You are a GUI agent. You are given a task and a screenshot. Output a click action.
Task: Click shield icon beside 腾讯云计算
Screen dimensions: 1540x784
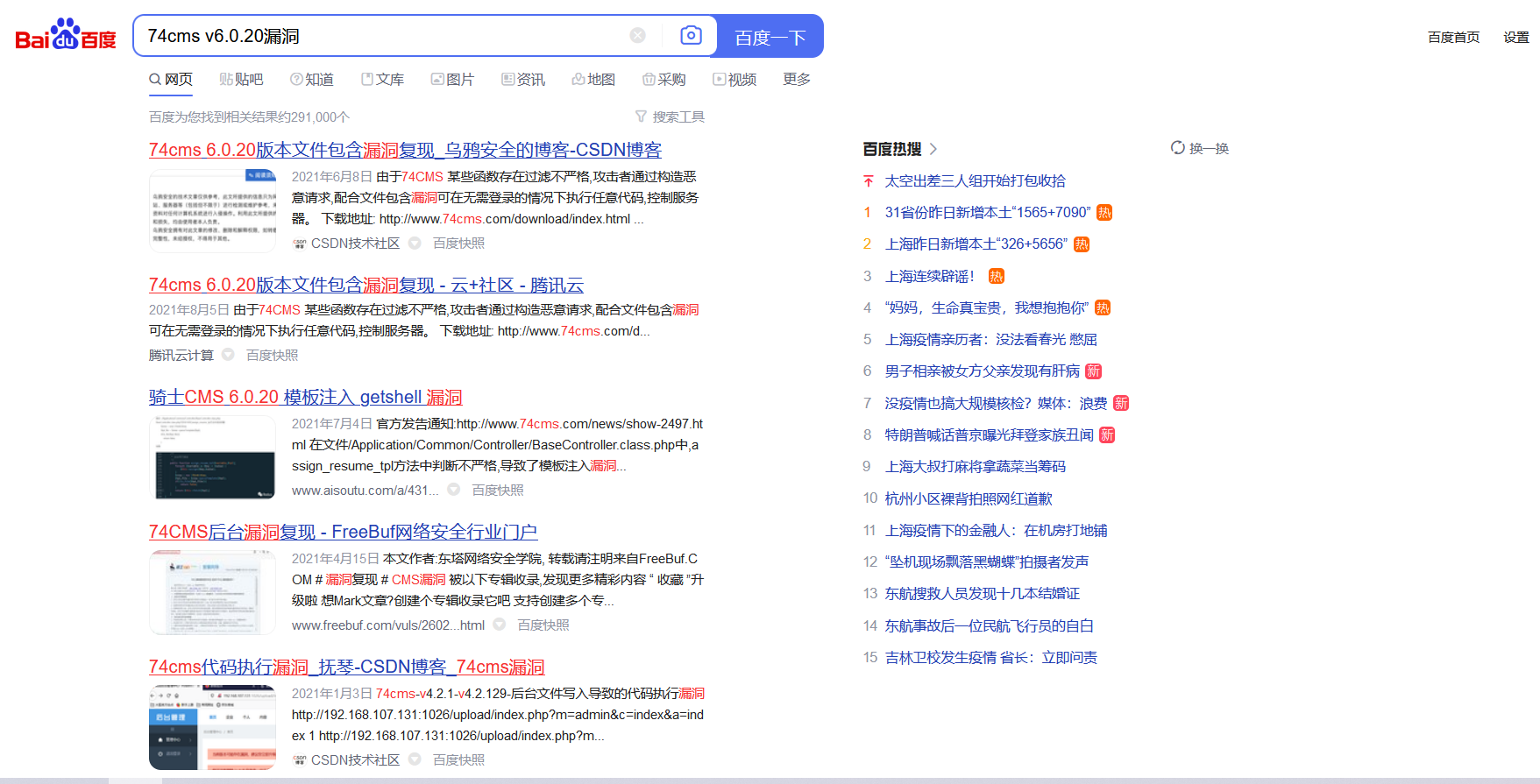pos(228,355)
